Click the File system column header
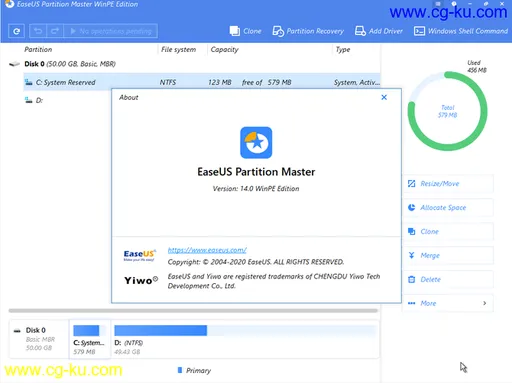 click(178, 49)
